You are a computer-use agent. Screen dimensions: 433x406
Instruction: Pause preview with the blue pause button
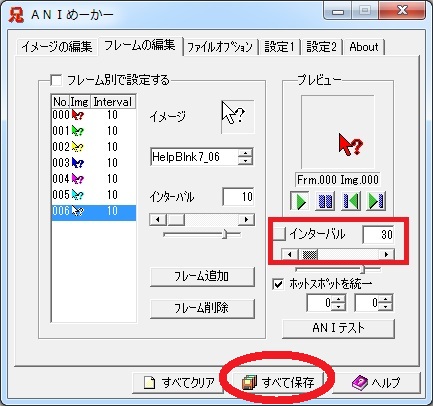(x=325, y=201)
